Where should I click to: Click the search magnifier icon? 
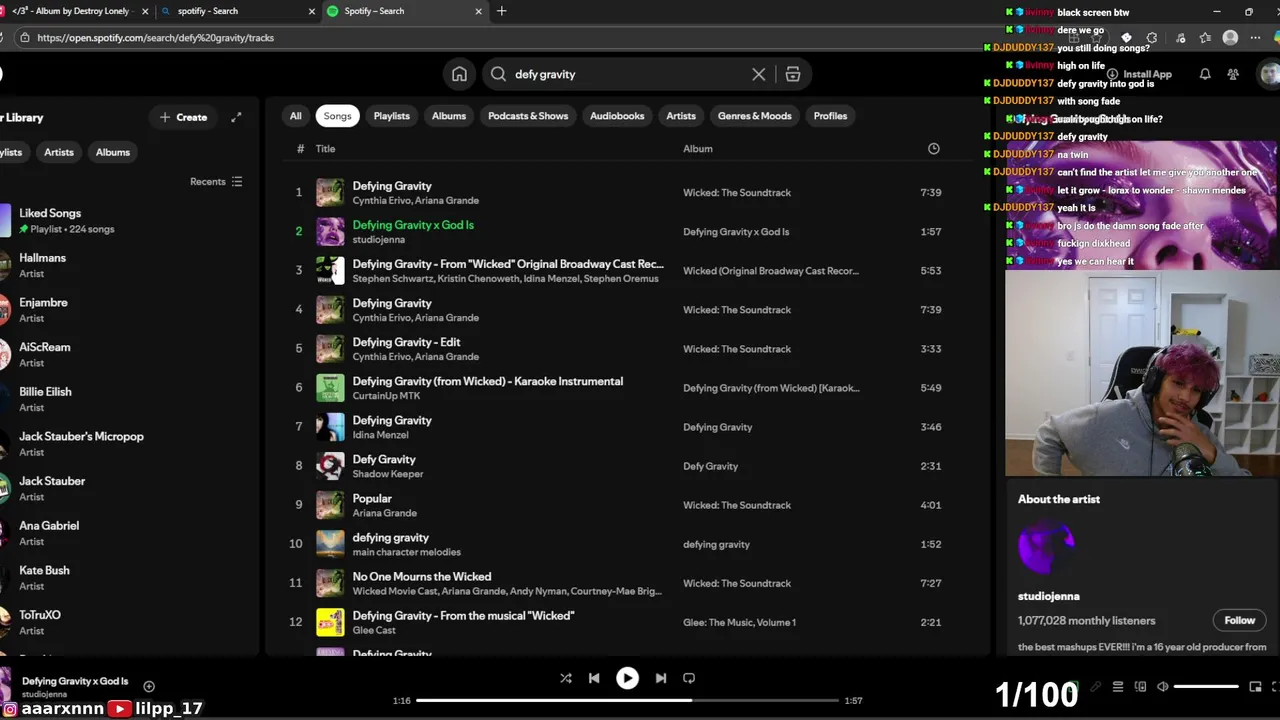tap(498, 74)
